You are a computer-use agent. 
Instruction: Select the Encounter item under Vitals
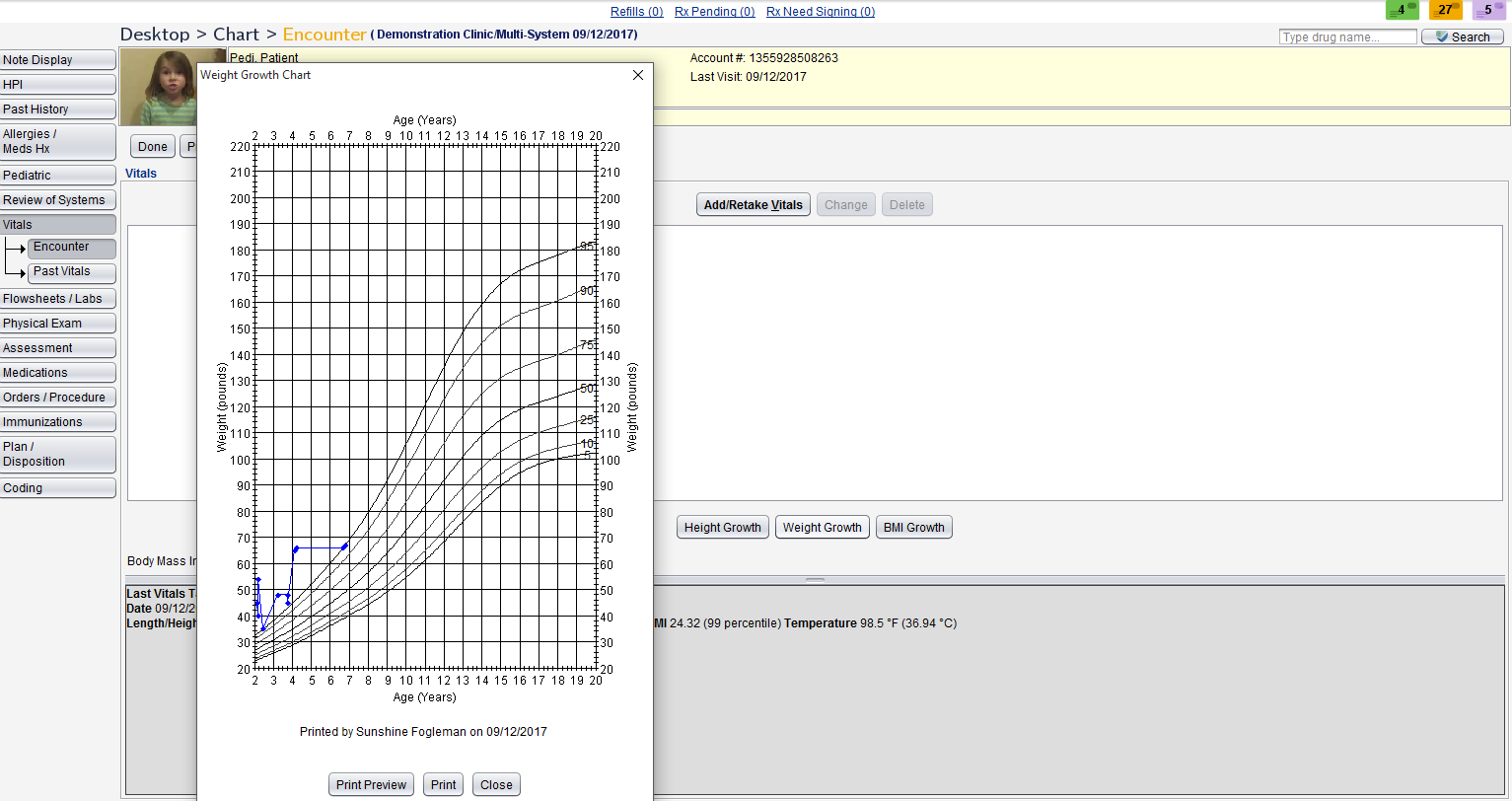click(72, 248)
